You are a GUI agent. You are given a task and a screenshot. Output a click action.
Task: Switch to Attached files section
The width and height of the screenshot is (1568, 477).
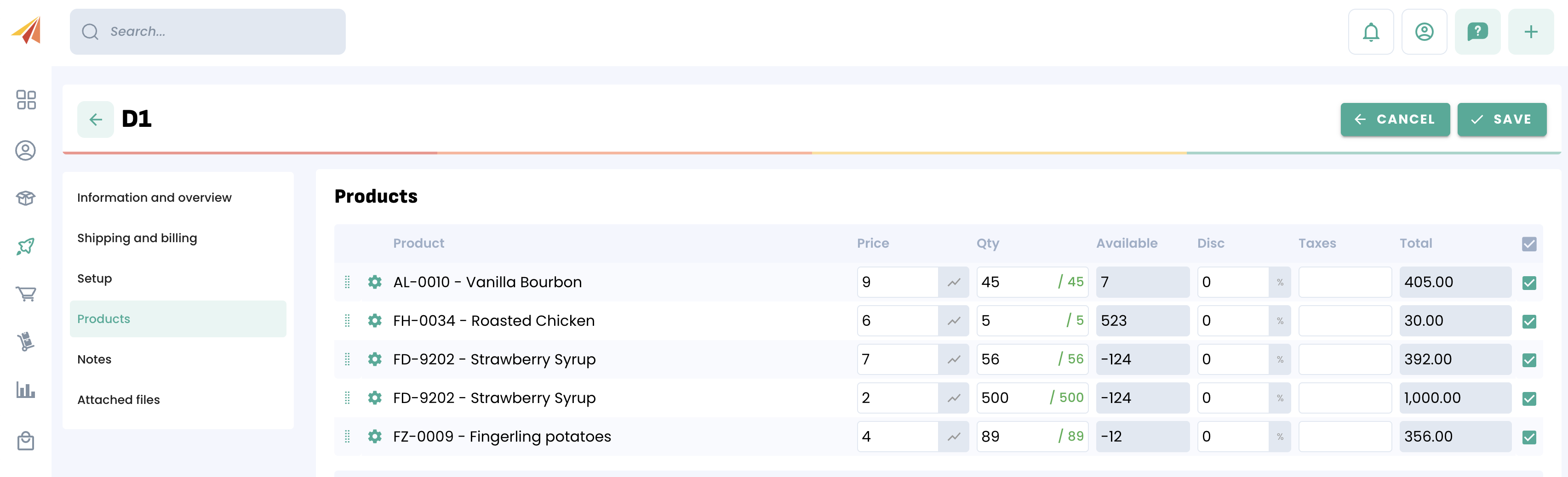click(119, 400)
